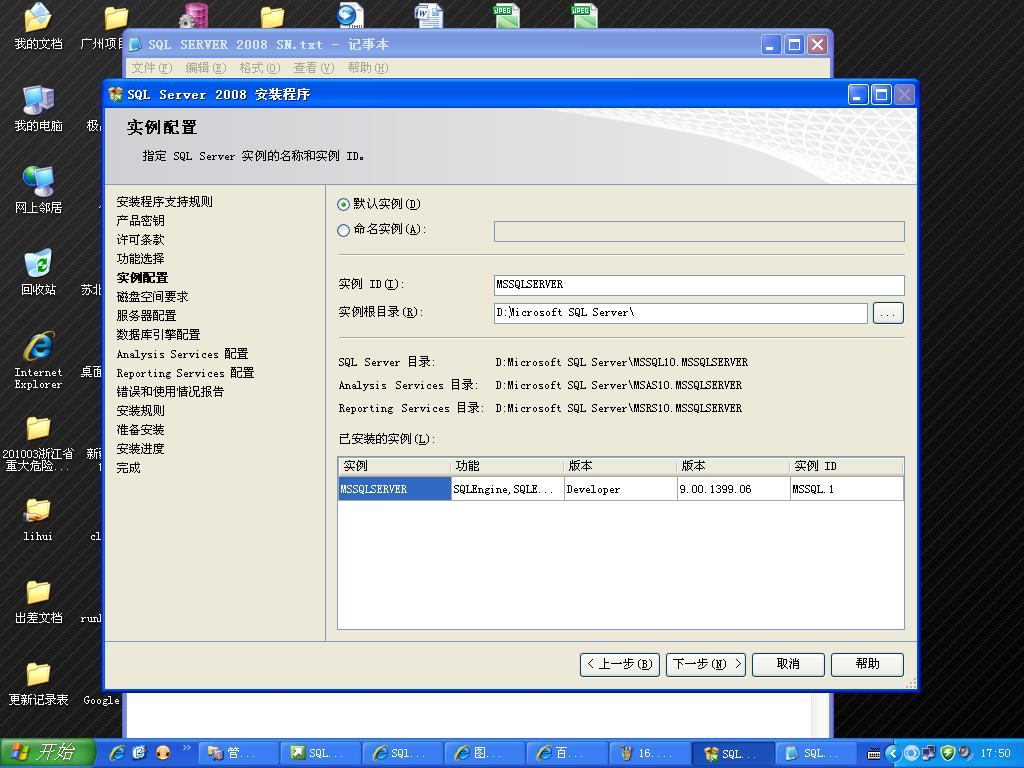Open the 格式 menu in Notepad
The width and height of the screenshot is (1024, 768).
(259, 68)
